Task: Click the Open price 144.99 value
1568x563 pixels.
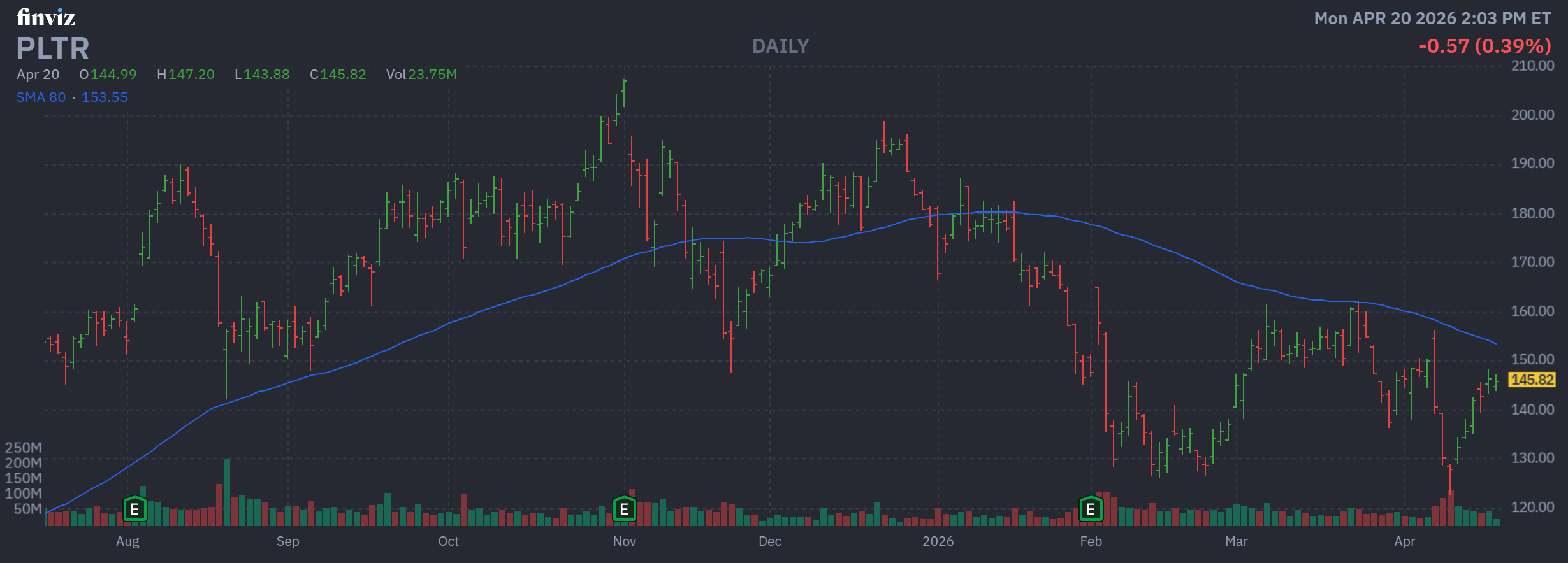Action: tap(113, 75)
